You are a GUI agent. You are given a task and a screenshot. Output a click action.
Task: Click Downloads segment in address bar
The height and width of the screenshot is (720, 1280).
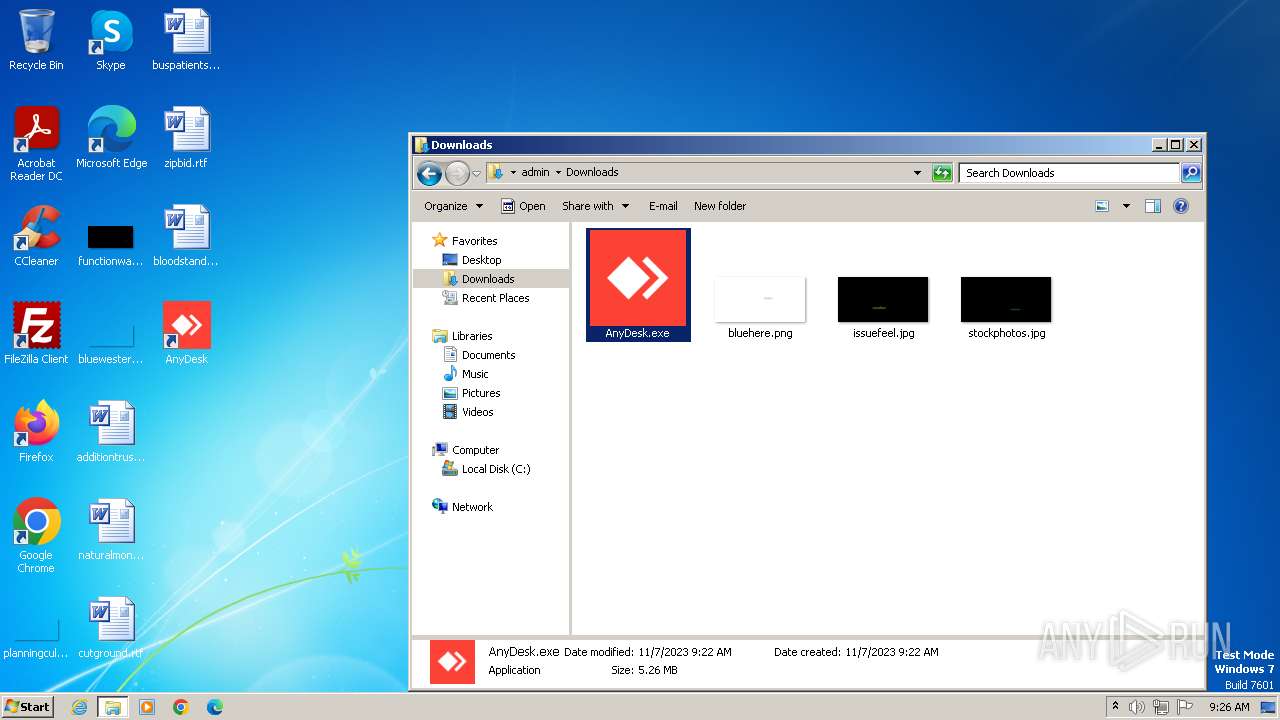click(x=592, y=172)
